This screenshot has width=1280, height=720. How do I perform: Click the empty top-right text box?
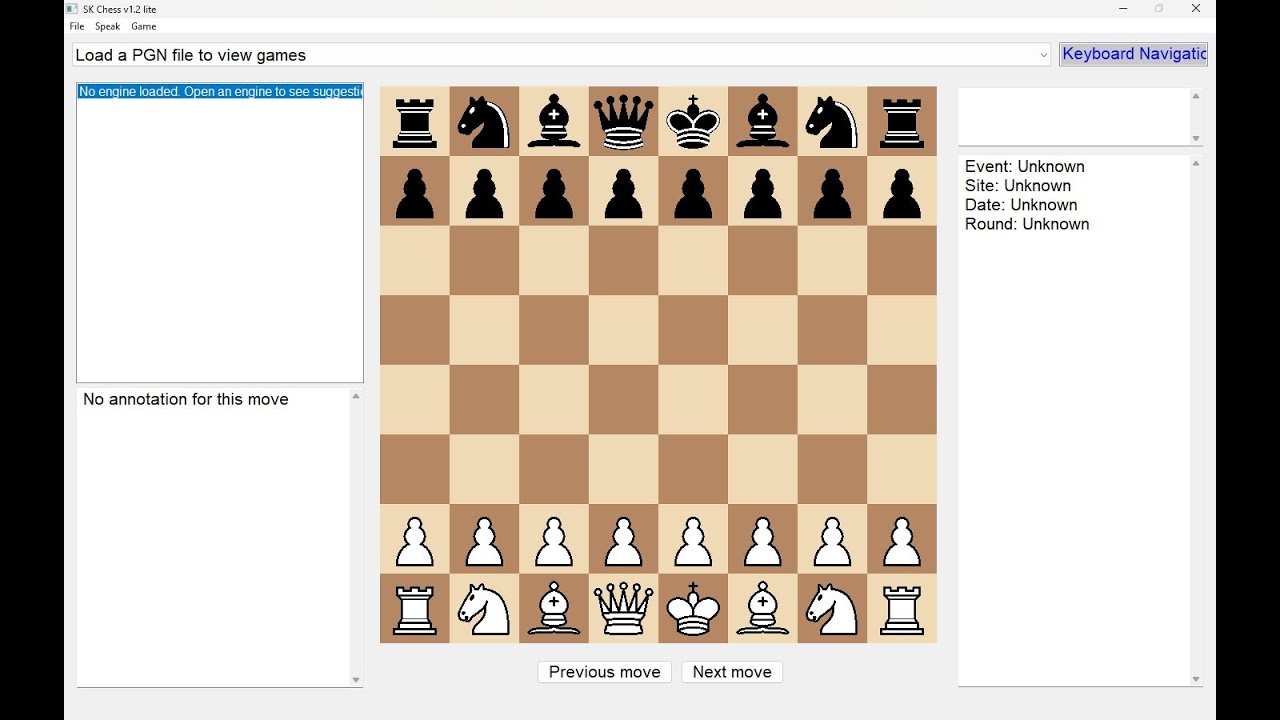(x=1074, y=116)
